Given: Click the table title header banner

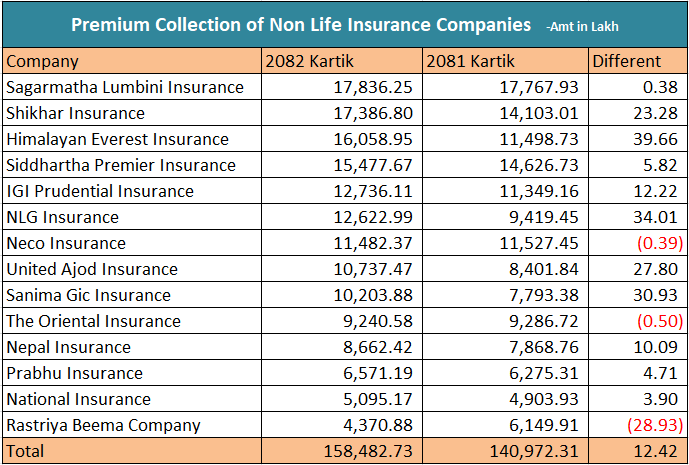Looking at the screenshot, I should 344,23.
